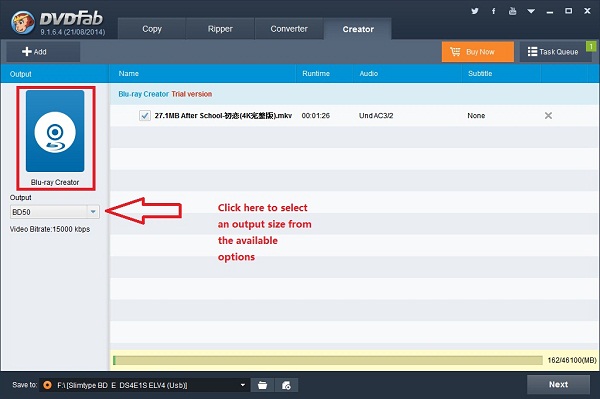This screenshot has width=600, height=399.
Task: Remove the After School mkv entry with X
Action: [548, 116]
